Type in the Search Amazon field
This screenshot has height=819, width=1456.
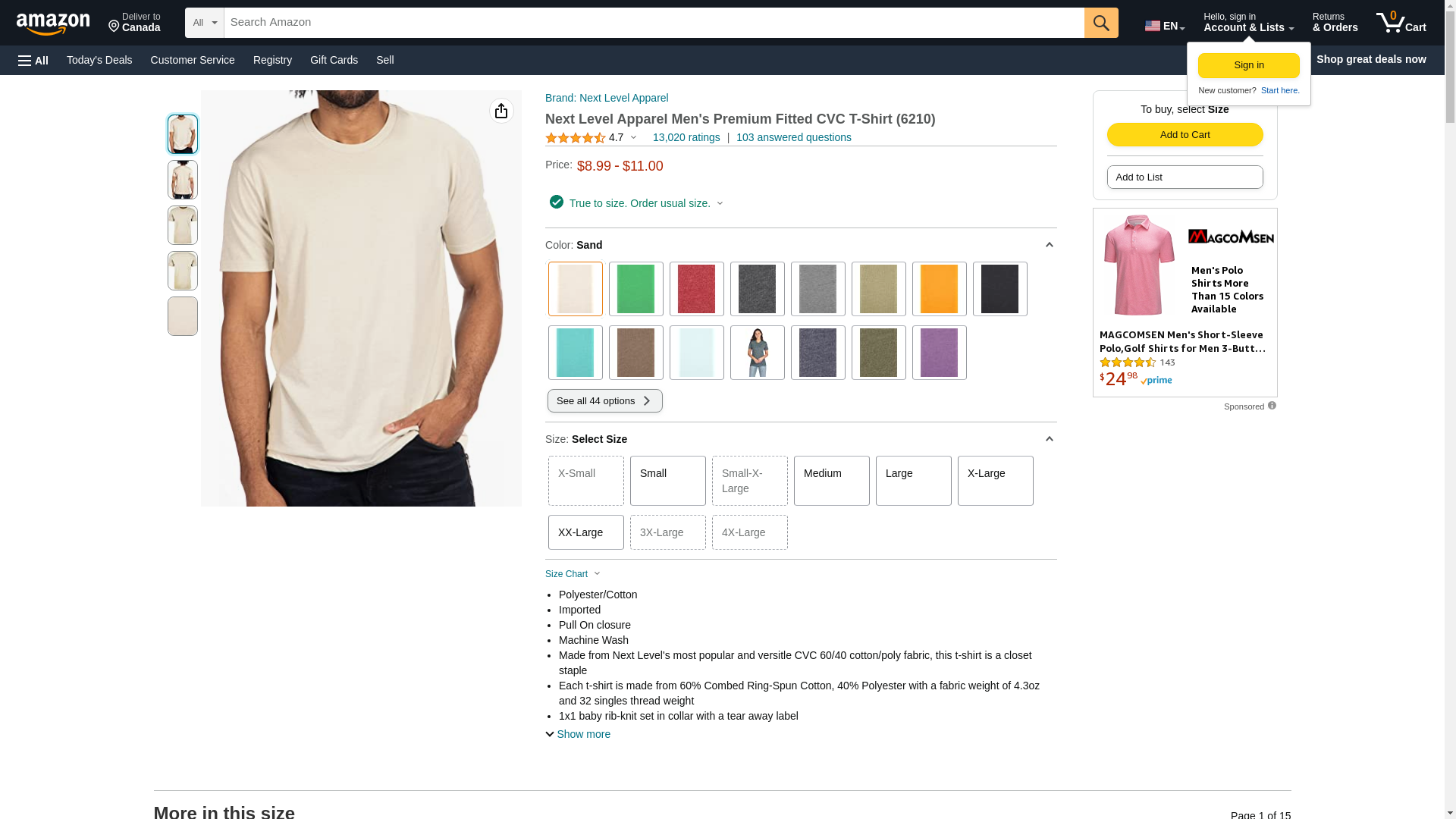pos(654,23)
